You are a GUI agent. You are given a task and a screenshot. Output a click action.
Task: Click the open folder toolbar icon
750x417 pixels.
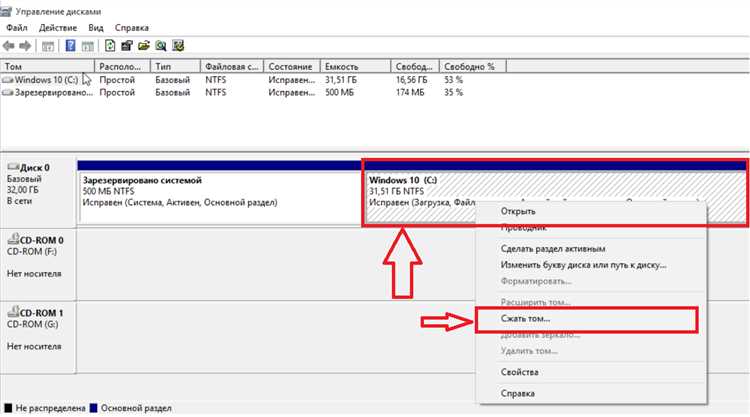coord(143,46)
